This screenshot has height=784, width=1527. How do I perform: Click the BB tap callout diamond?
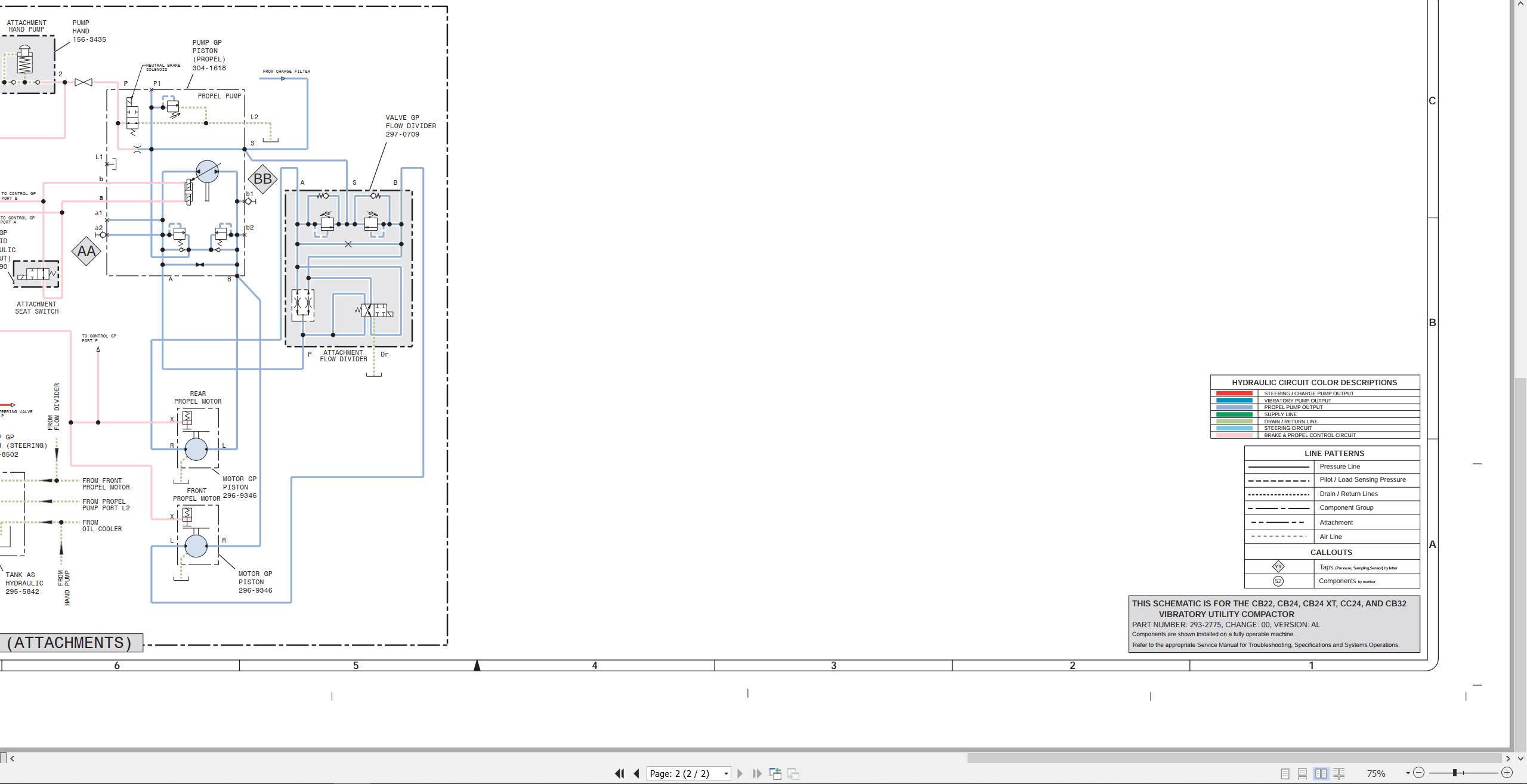(262, 179)
